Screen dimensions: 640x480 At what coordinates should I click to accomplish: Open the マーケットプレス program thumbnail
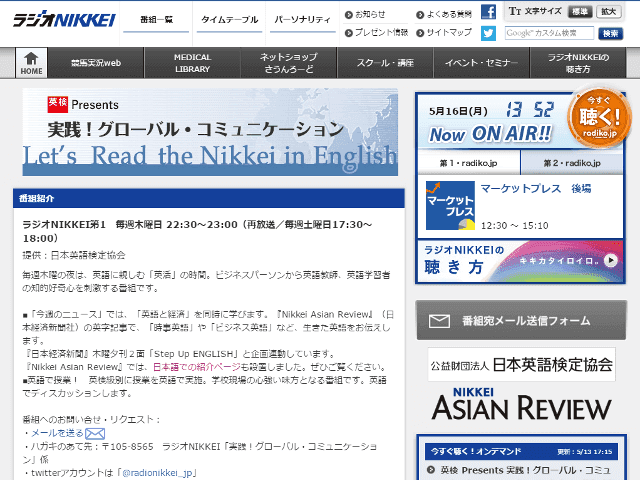[x=450, y=206]
